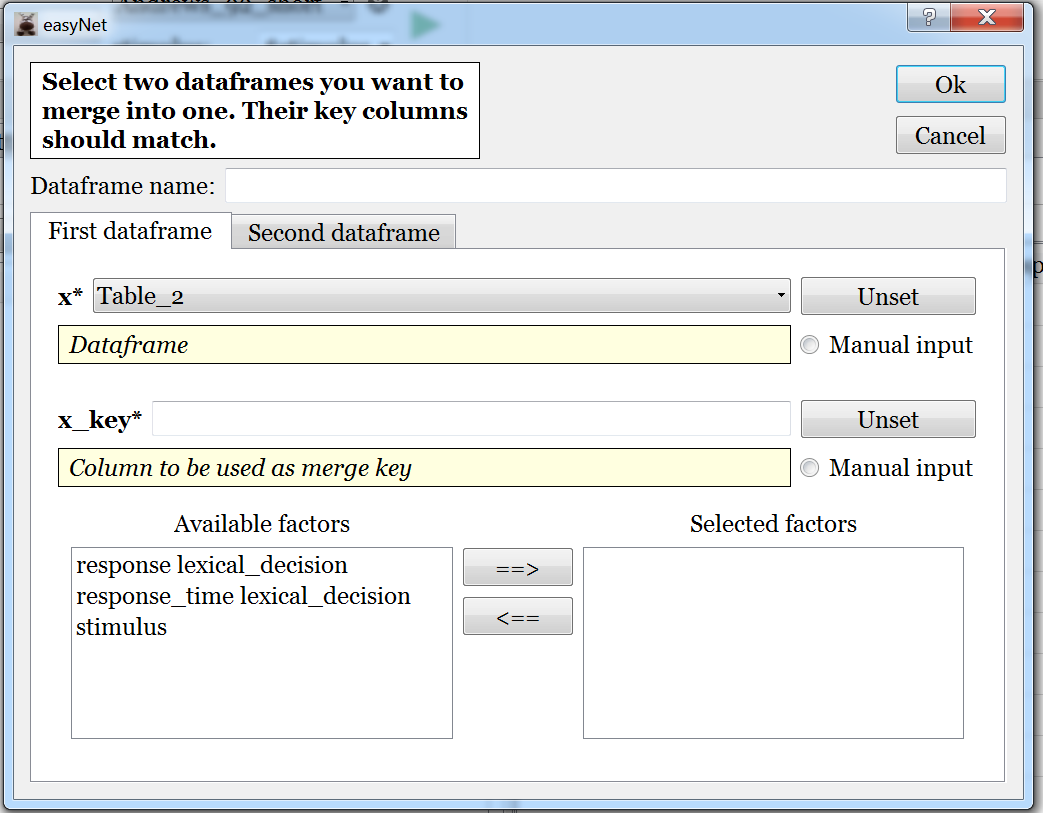The width and height of the screenshot is (1043, 813).
Task: Unset the x_key* merge key value
Action: (887, 420)
